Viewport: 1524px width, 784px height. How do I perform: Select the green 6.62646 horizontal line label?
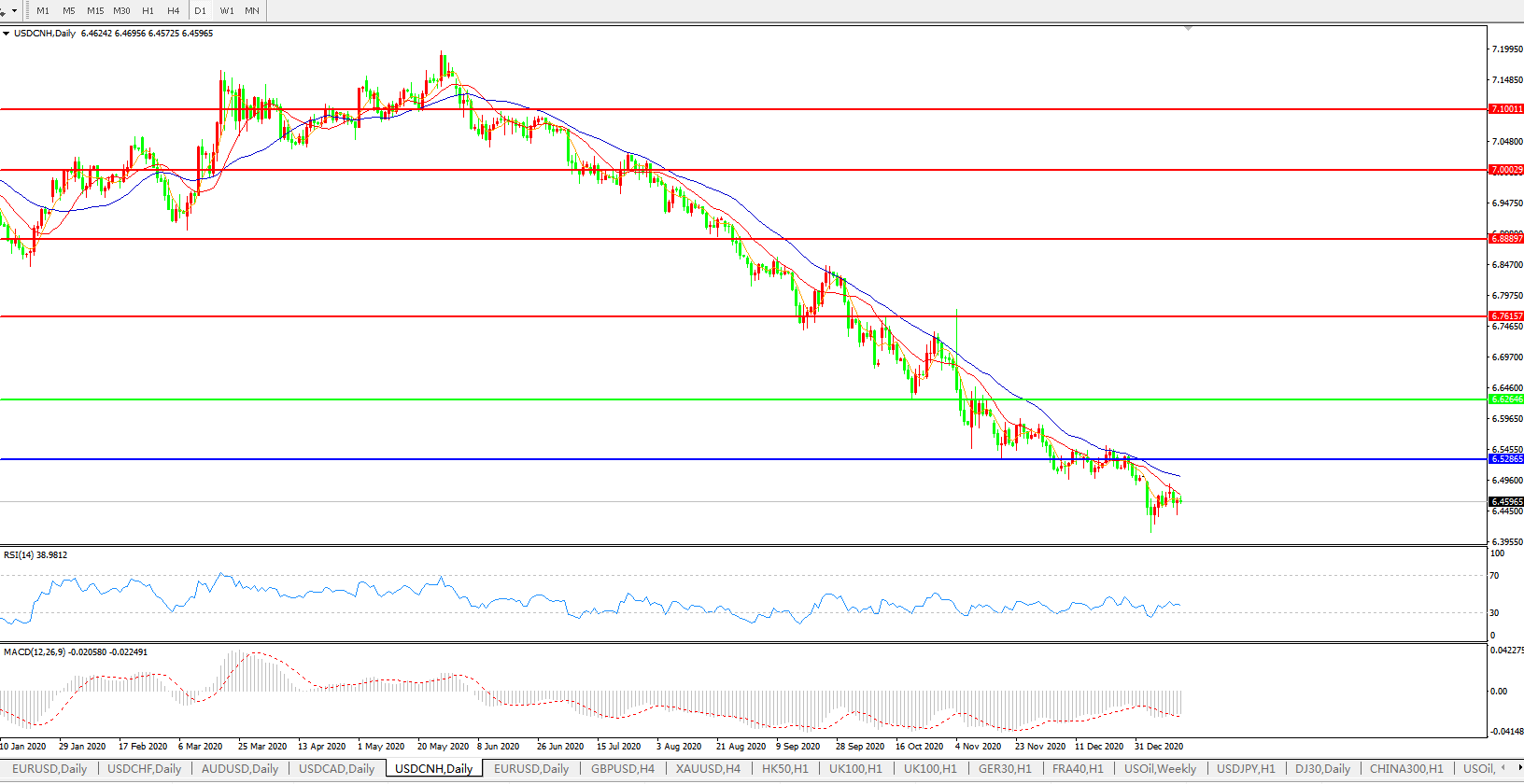(1505, 399)
